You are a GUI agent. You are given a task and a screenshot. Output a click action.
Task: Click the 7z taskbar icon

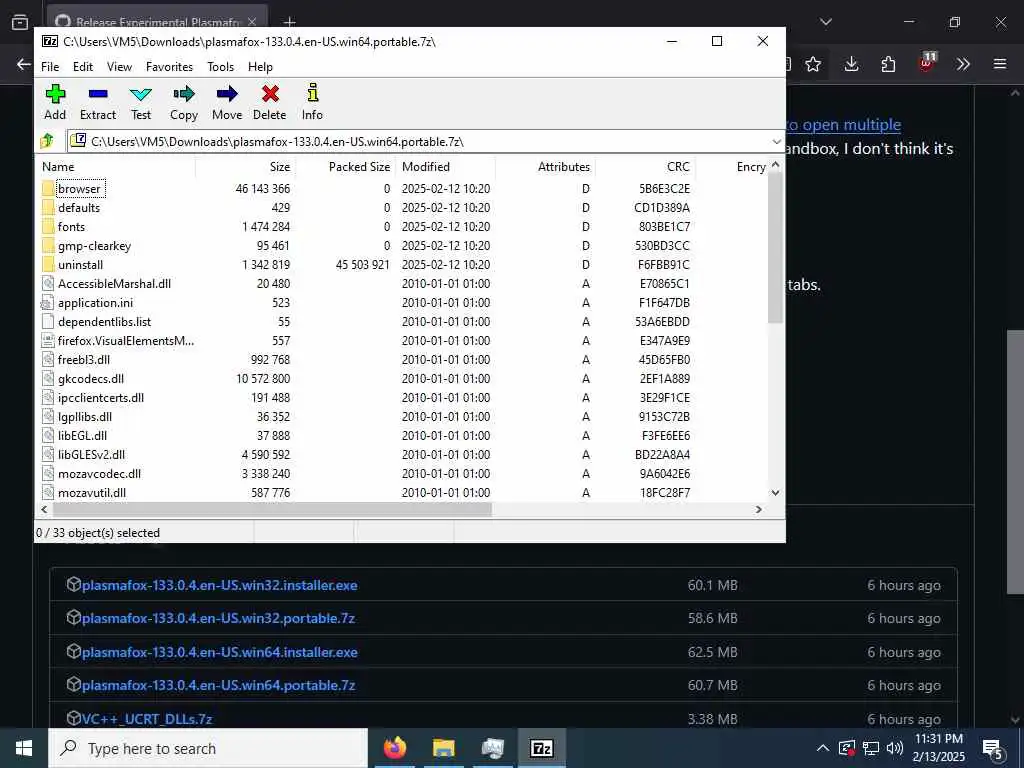(x=541, y=748)
